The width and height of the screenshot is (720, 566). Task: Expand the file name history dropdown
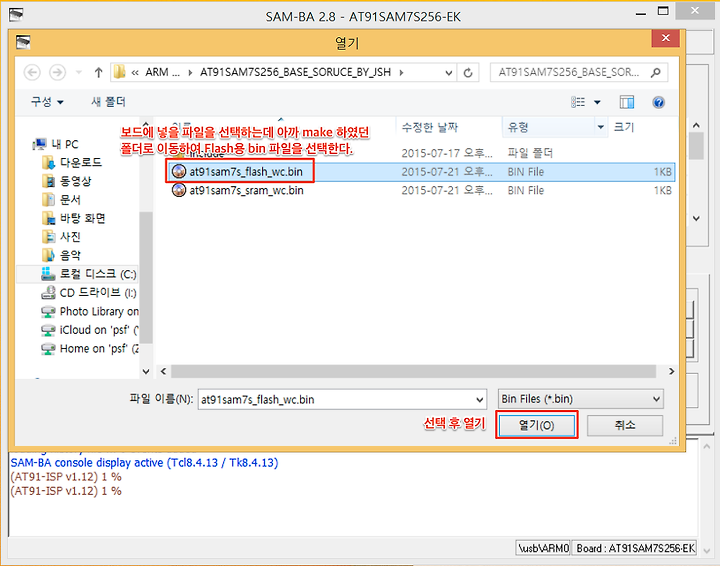(480, 399)
